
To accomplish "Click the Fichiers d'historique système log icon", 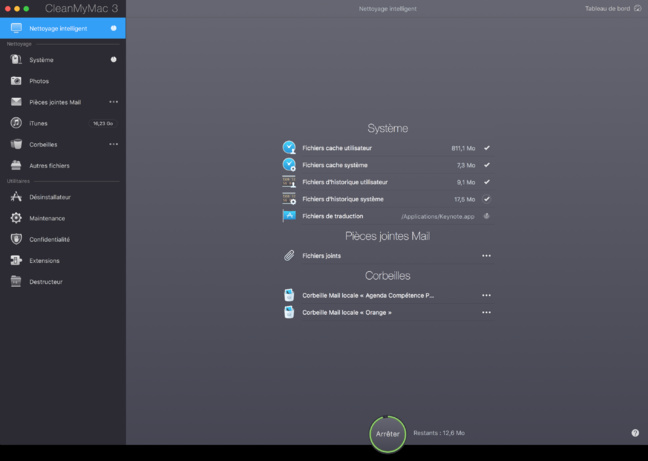I will (289, 199).
